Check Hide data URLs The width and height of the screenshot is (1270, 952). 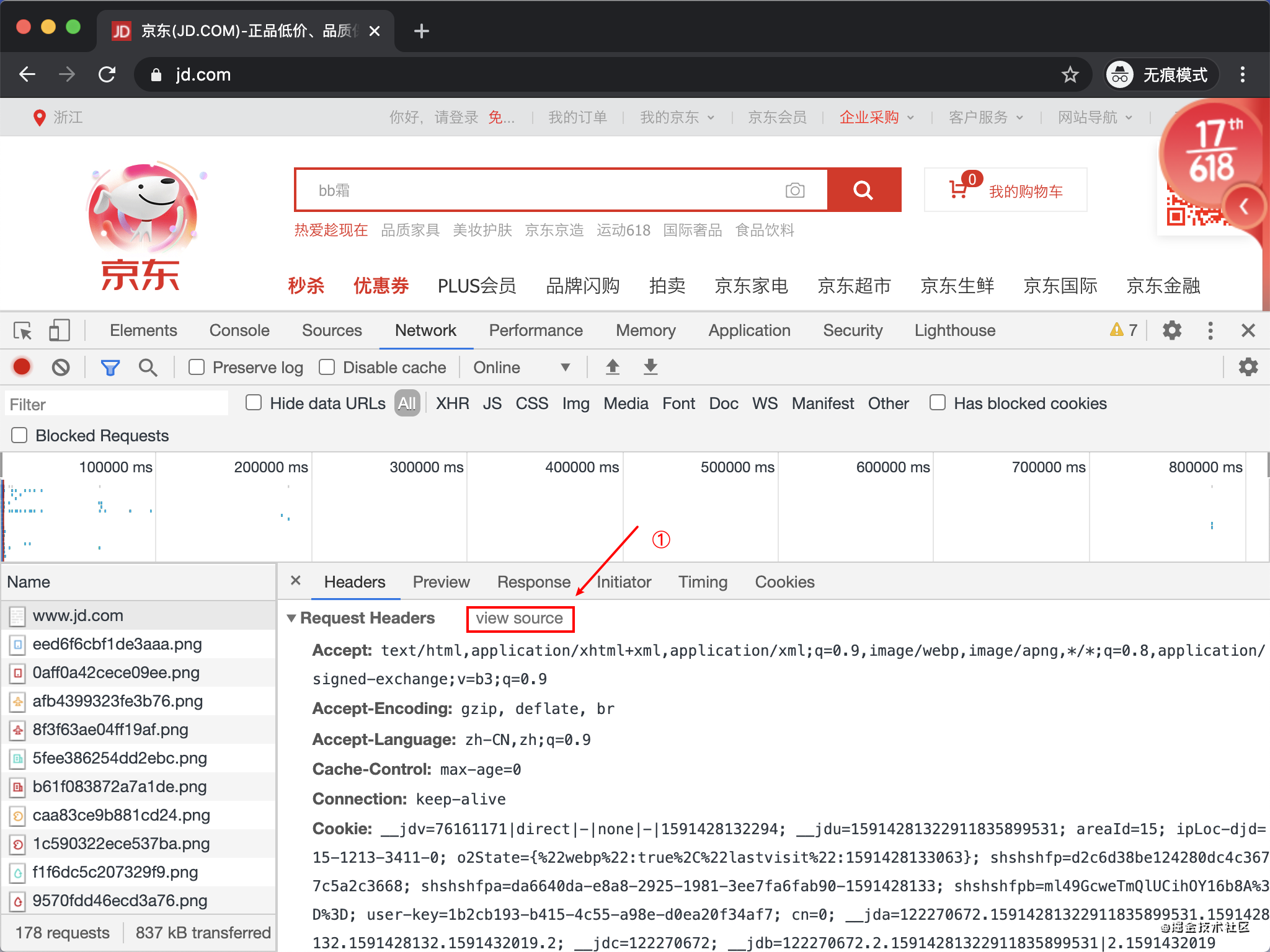coord(254,403)
